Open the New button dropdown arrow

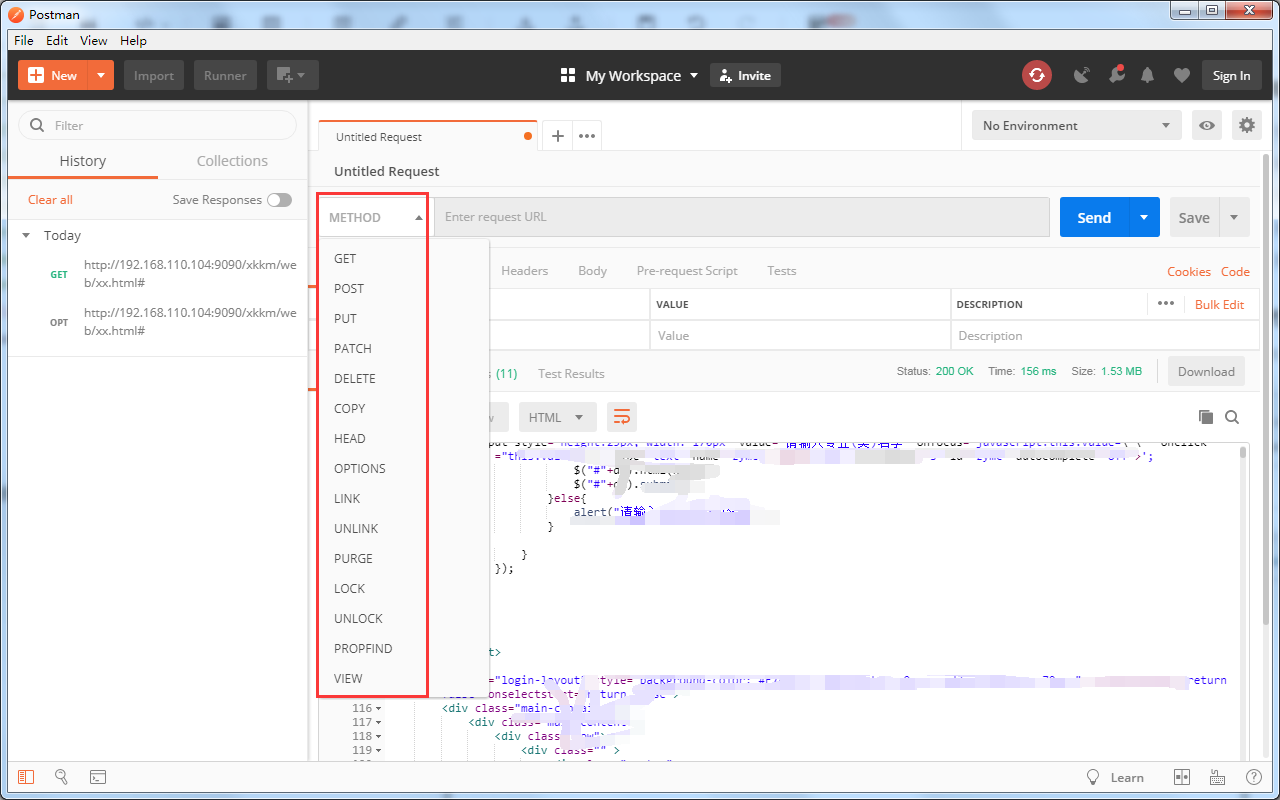[101, 75]
